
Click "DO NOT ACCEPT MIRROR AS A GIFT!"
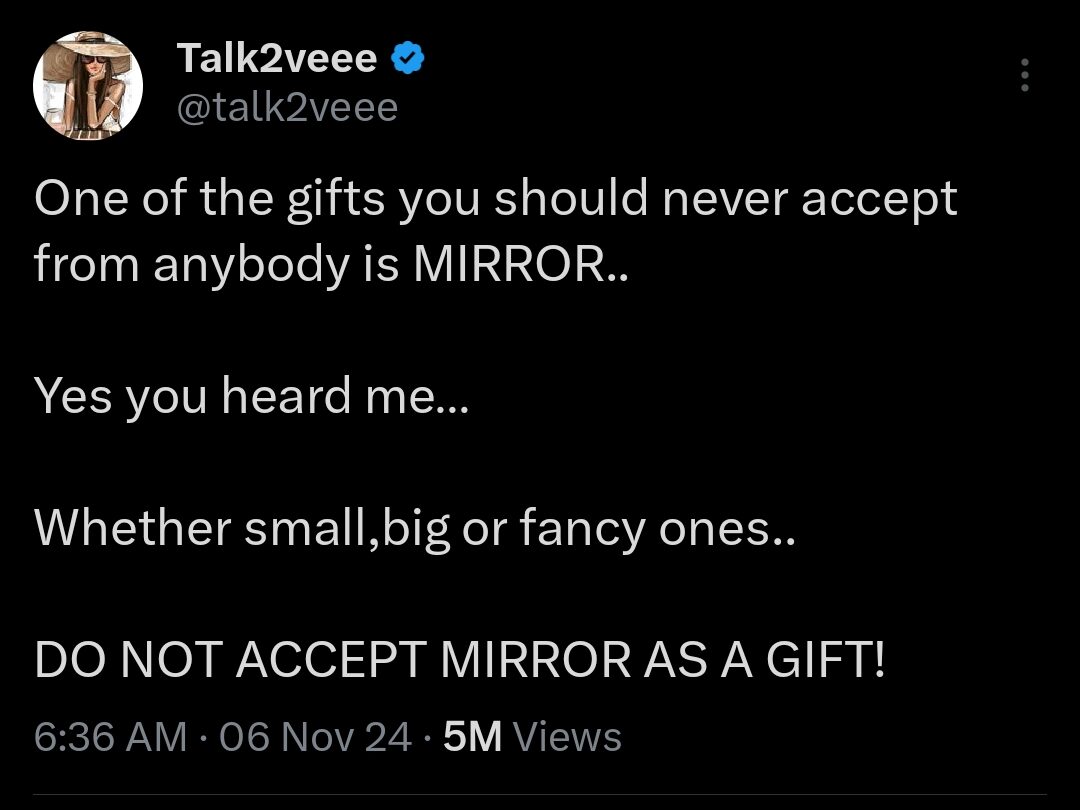[459, 659]
